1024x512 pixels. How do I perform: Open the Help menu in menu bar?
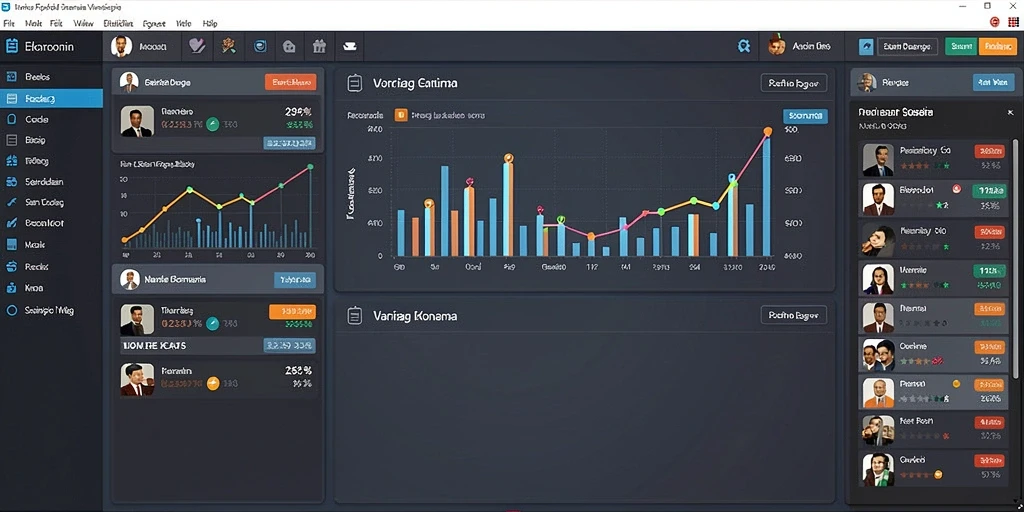210,23
